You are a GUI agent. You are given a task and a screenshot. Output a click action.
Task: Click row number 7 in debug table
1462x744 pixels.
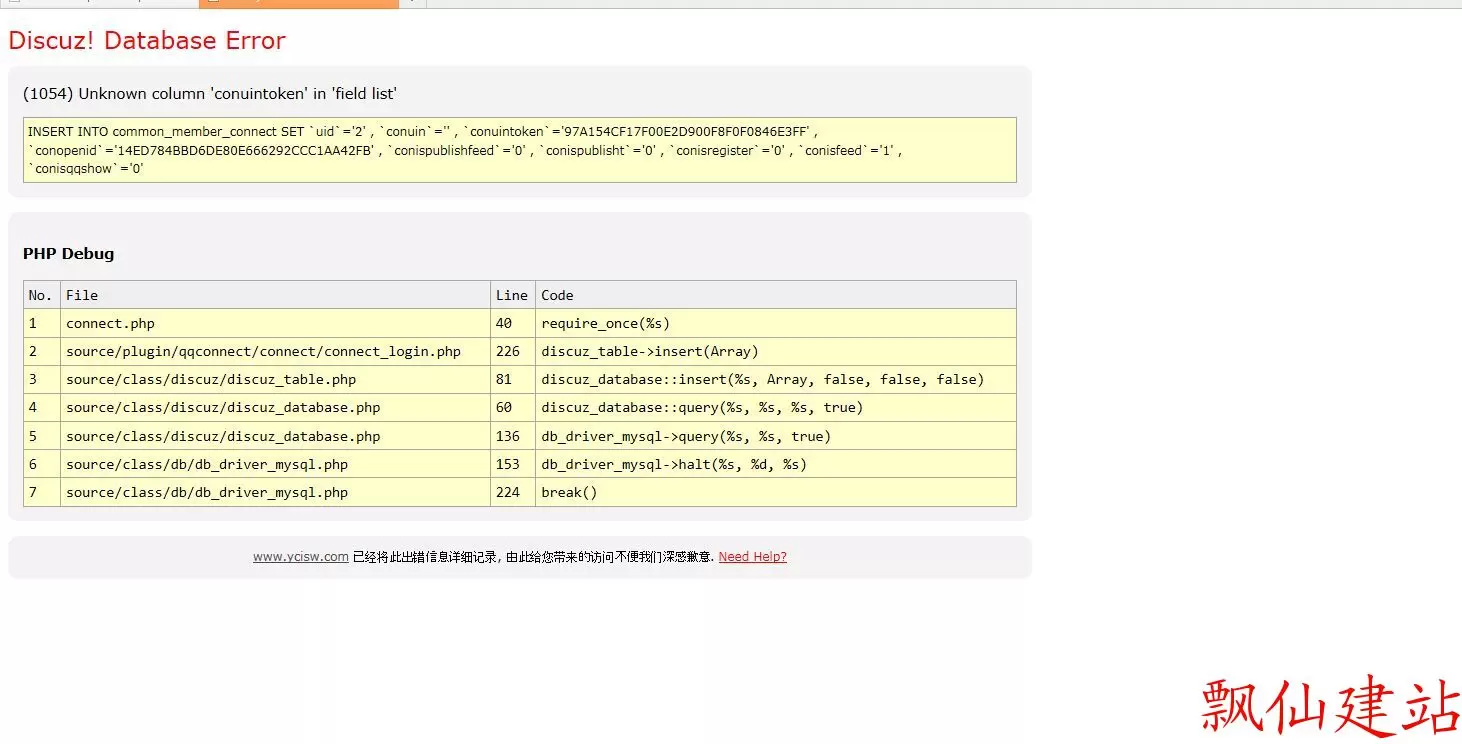pos(42,492)
